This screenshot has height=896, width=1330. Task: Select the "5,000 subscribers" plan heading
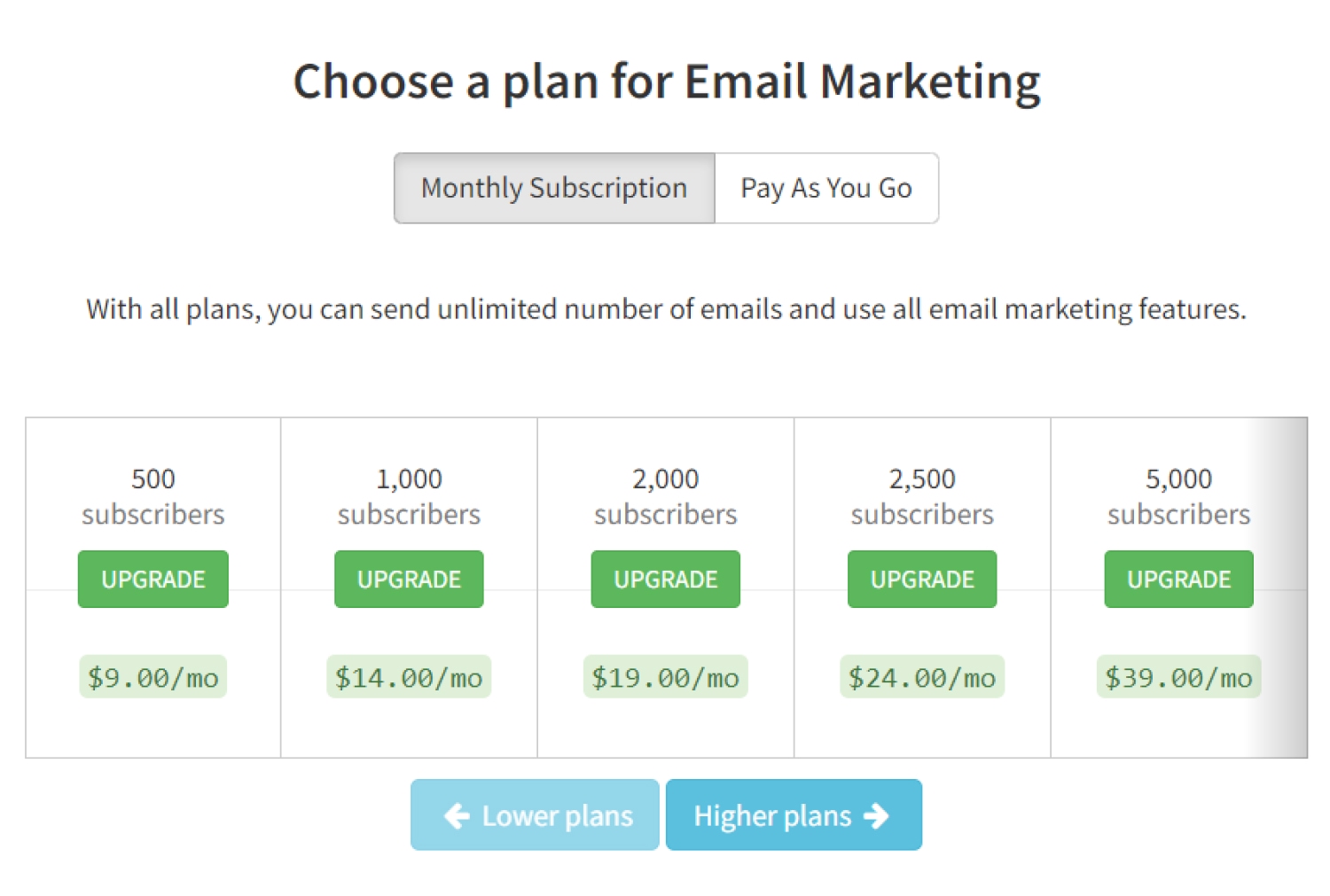click(1178, 496)
